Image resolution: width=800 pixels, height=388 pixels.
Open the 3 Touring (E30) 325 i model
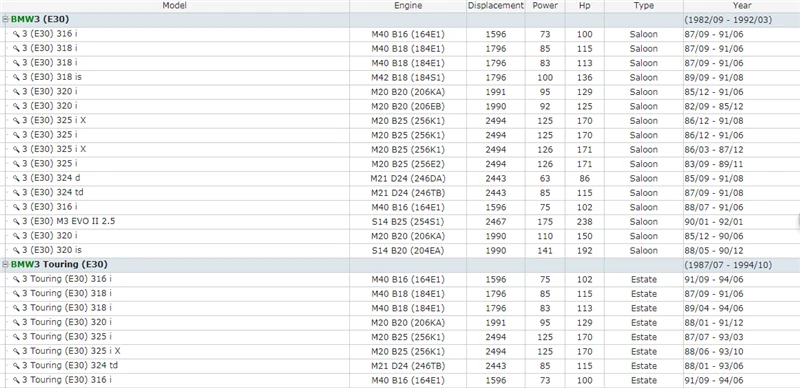point(67,337)
